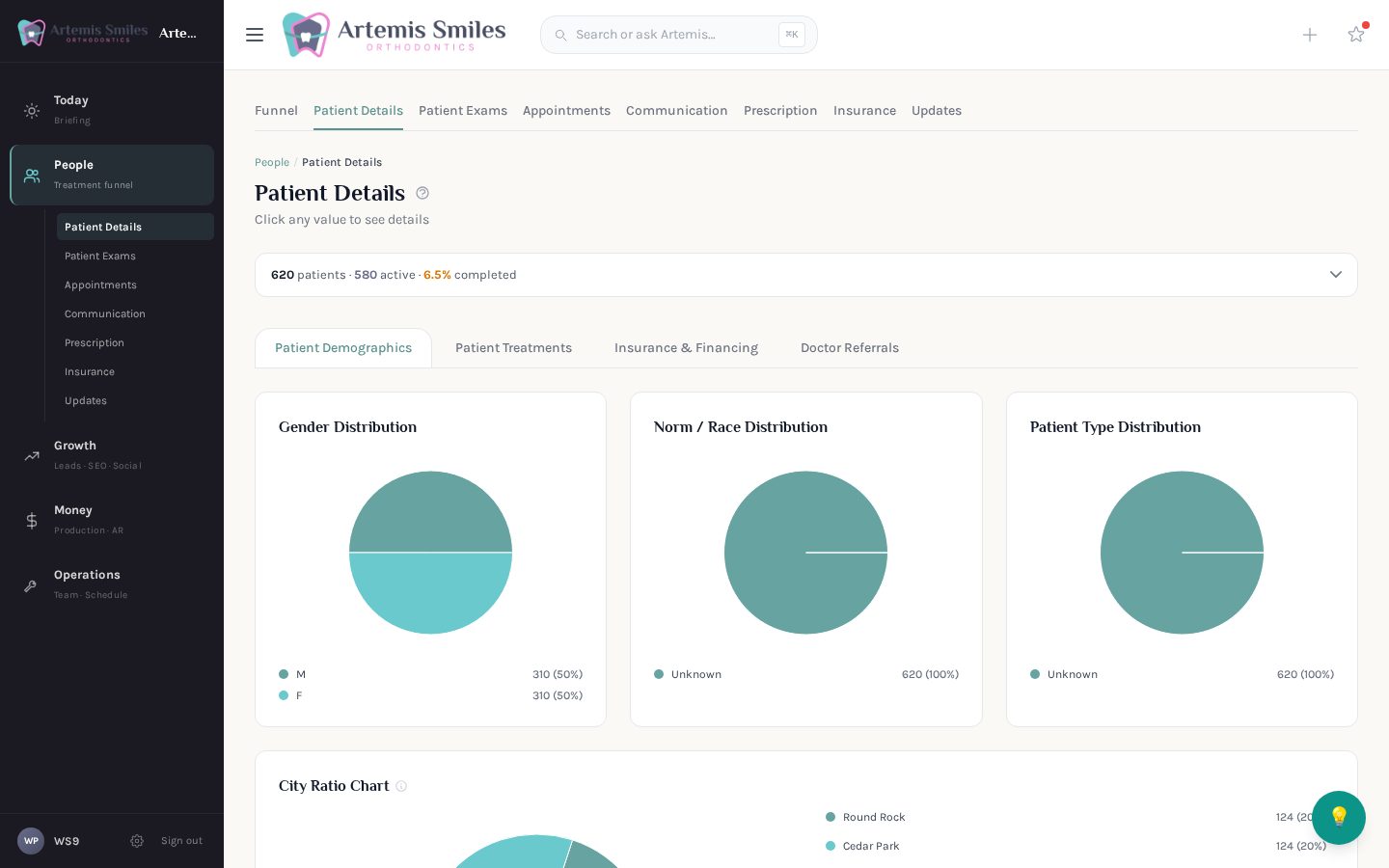This screenshot has height=868, width=1389.
Task: Click the People breadcrumb link
Action: tap(272, 162)
